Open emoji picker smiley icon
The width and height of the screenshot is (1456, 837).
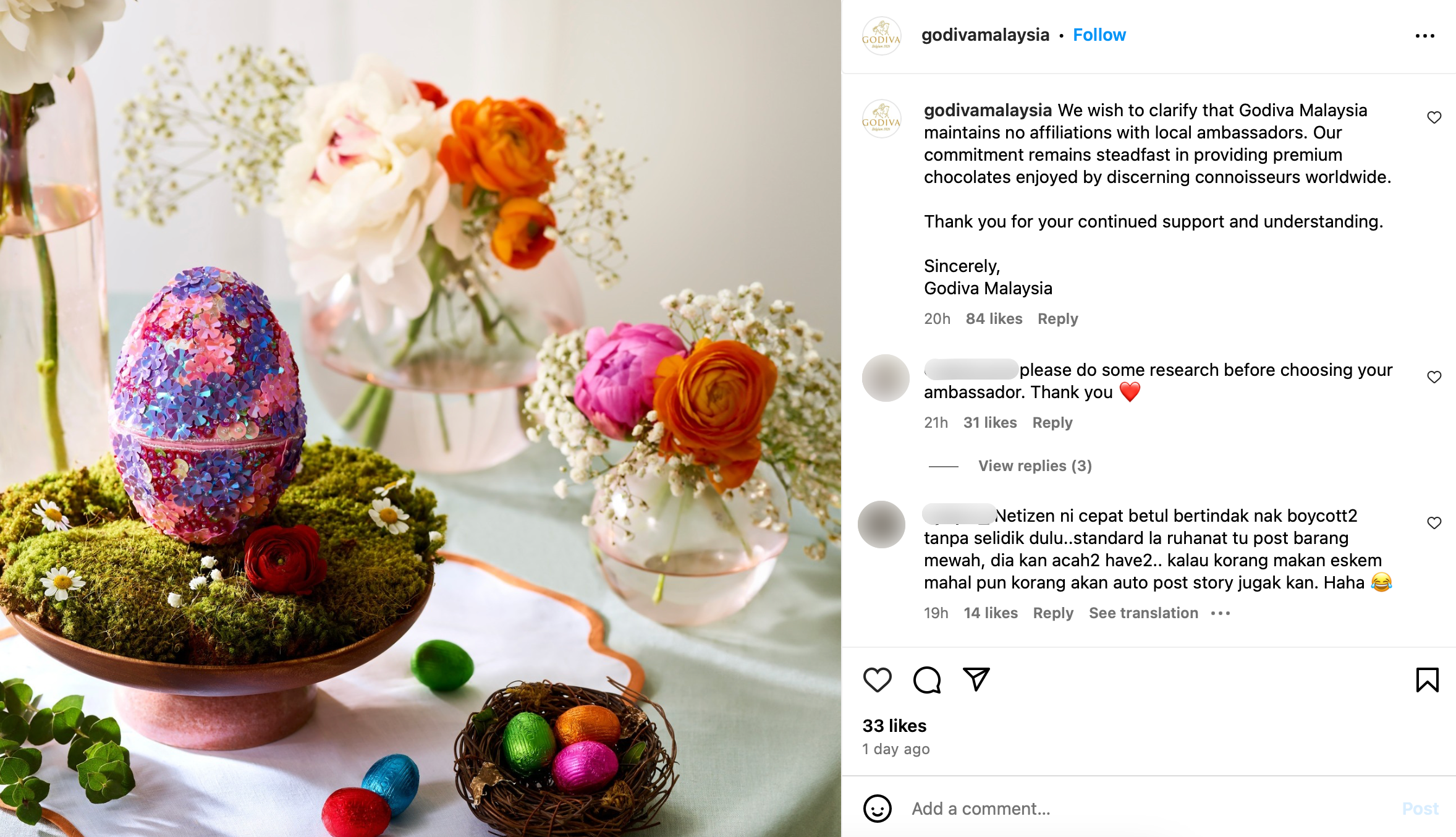pos(877,809)
